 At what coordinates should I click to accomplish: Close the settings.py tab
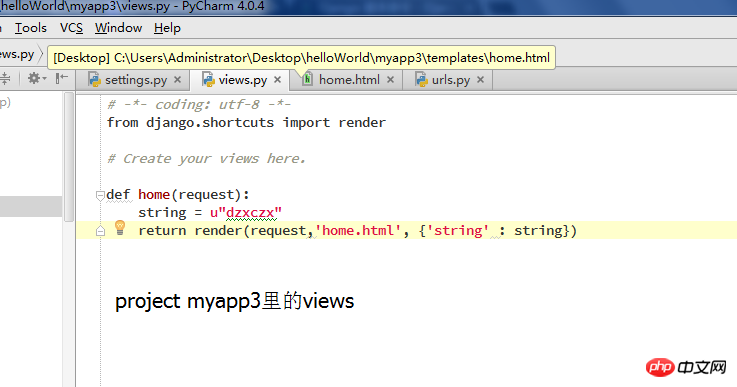pos(177,80)
